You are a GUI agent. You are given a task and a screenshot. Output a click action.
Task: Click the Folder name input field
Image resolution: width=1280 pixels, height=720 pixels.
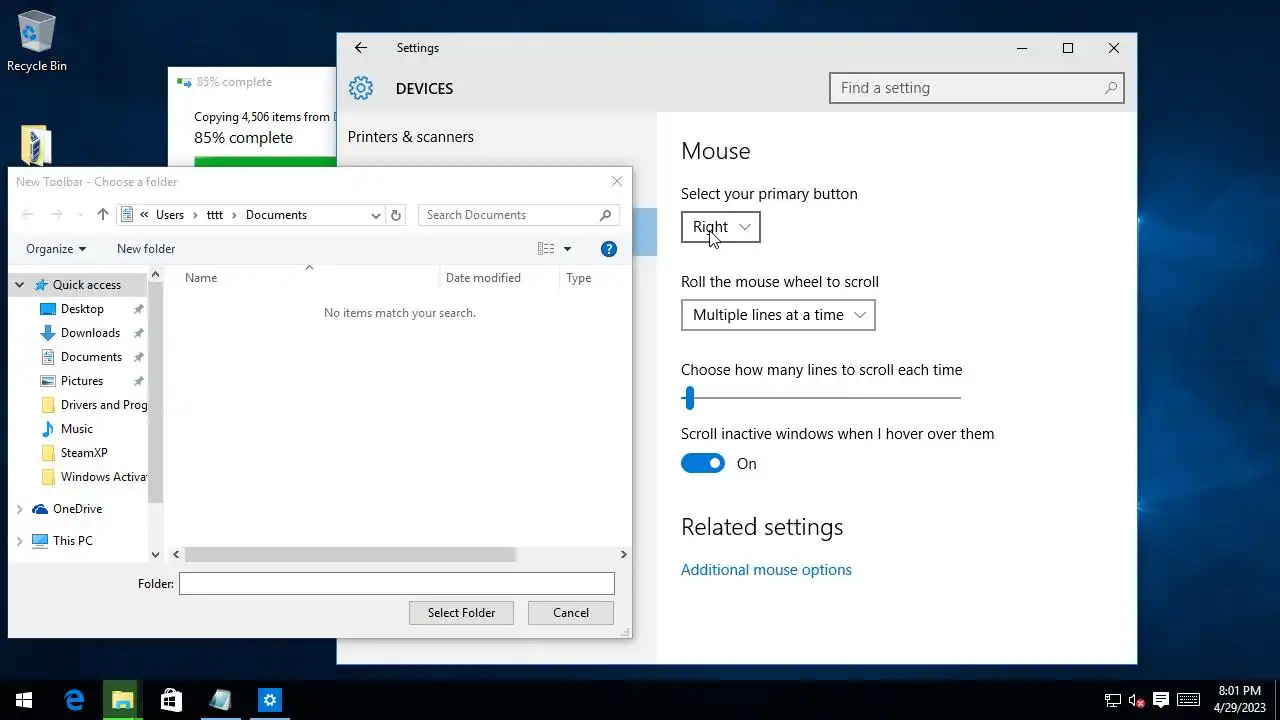(x=397, y=584)
